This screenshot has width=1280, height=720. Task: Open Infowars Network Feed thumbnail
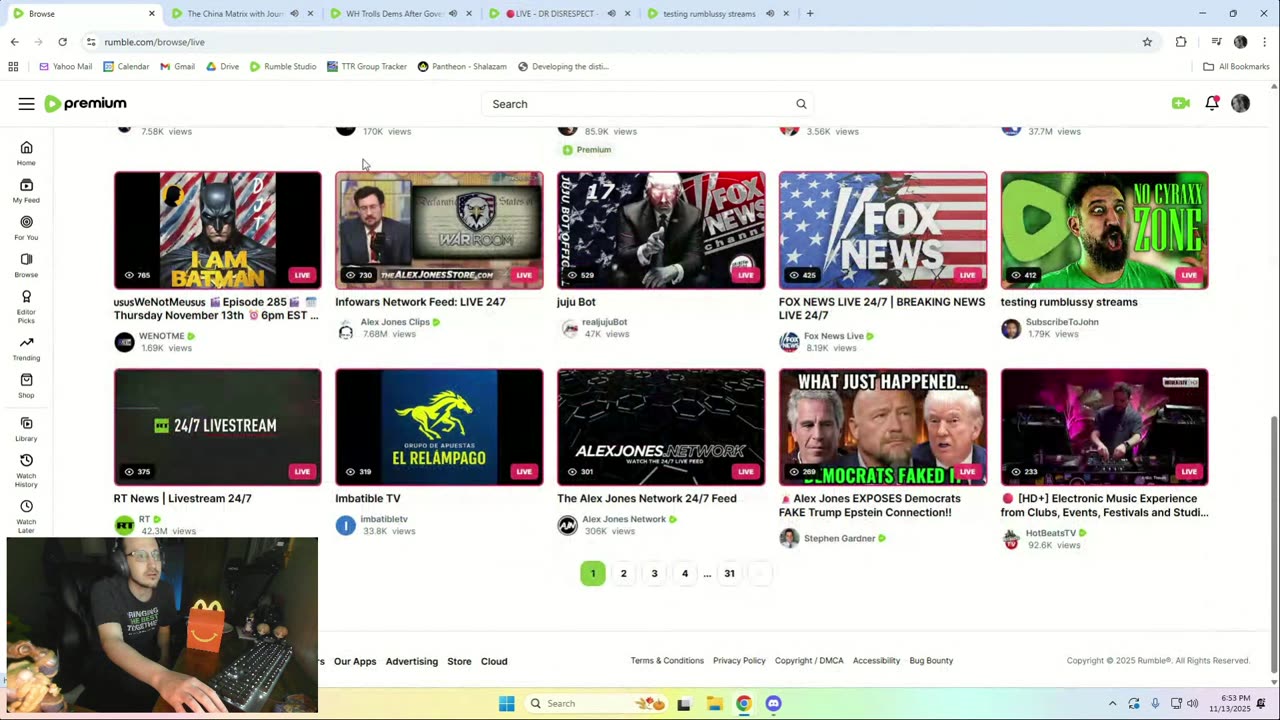pyautogui.click(x=439, y=230)
